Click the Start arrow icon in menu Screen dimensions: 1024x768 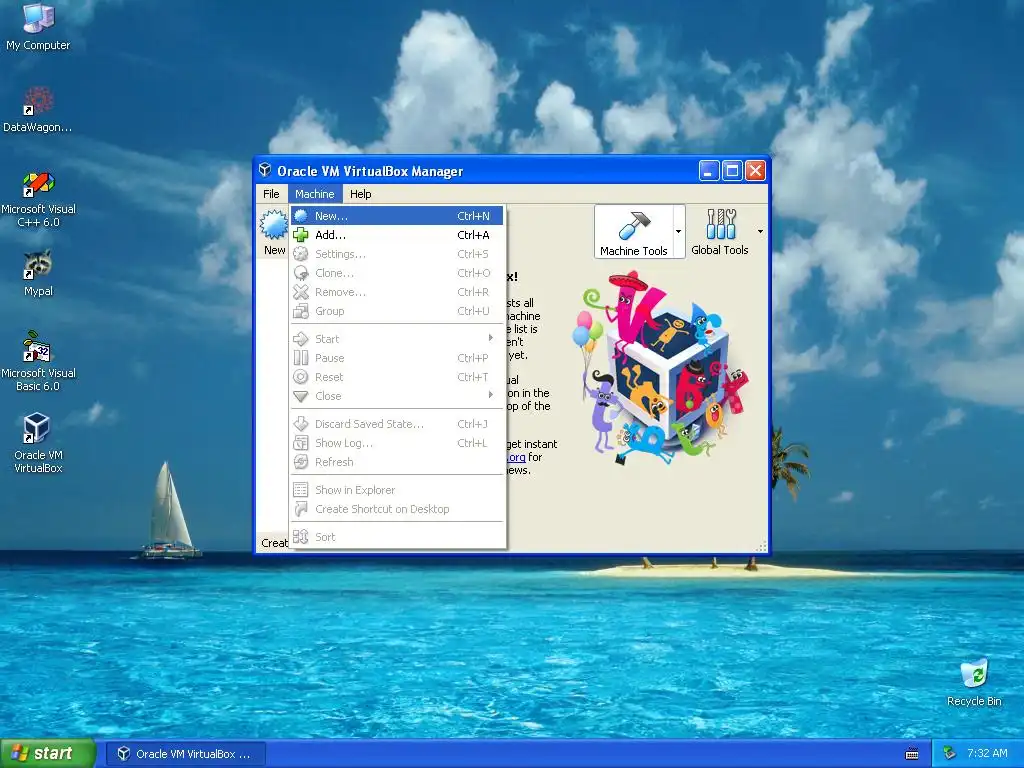pyautogui.click(x=300, y=339)
